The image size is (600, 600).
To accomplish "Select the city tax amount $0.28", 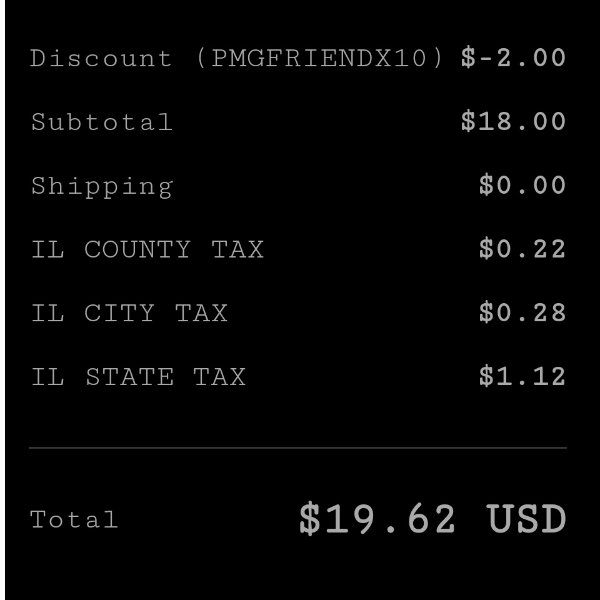I will (522, 312).
